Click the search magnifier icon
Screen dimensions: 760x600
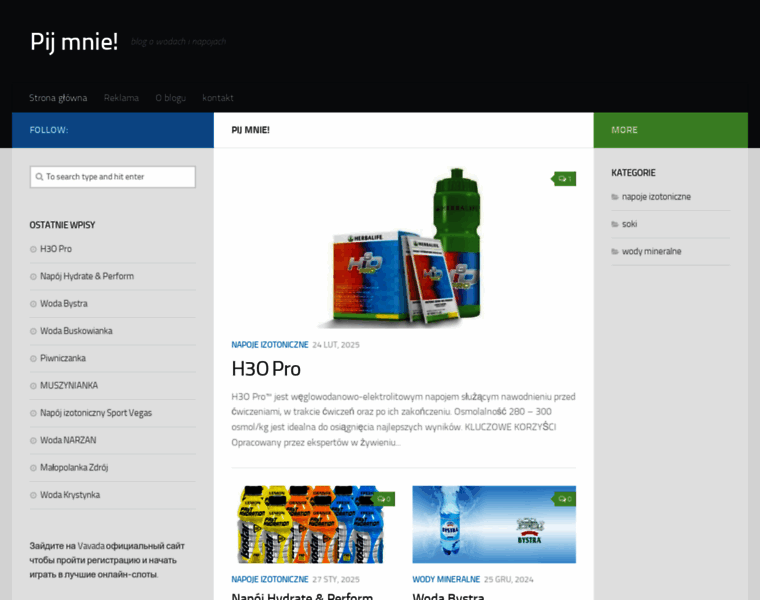pos(39,177)
